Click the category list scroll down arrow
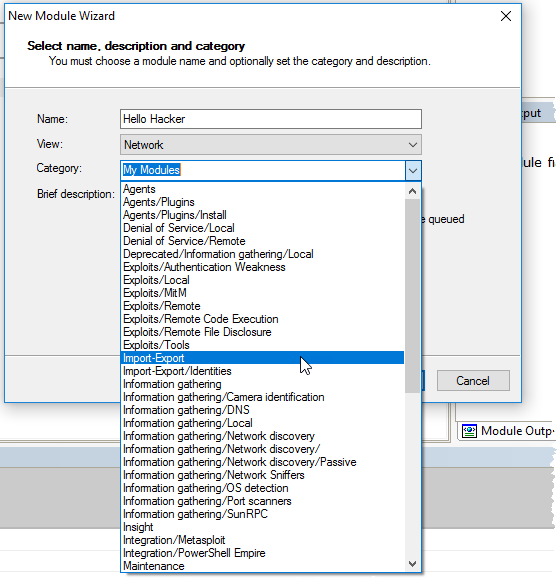This screenshot has width=557, height=585. coord(412,563)
